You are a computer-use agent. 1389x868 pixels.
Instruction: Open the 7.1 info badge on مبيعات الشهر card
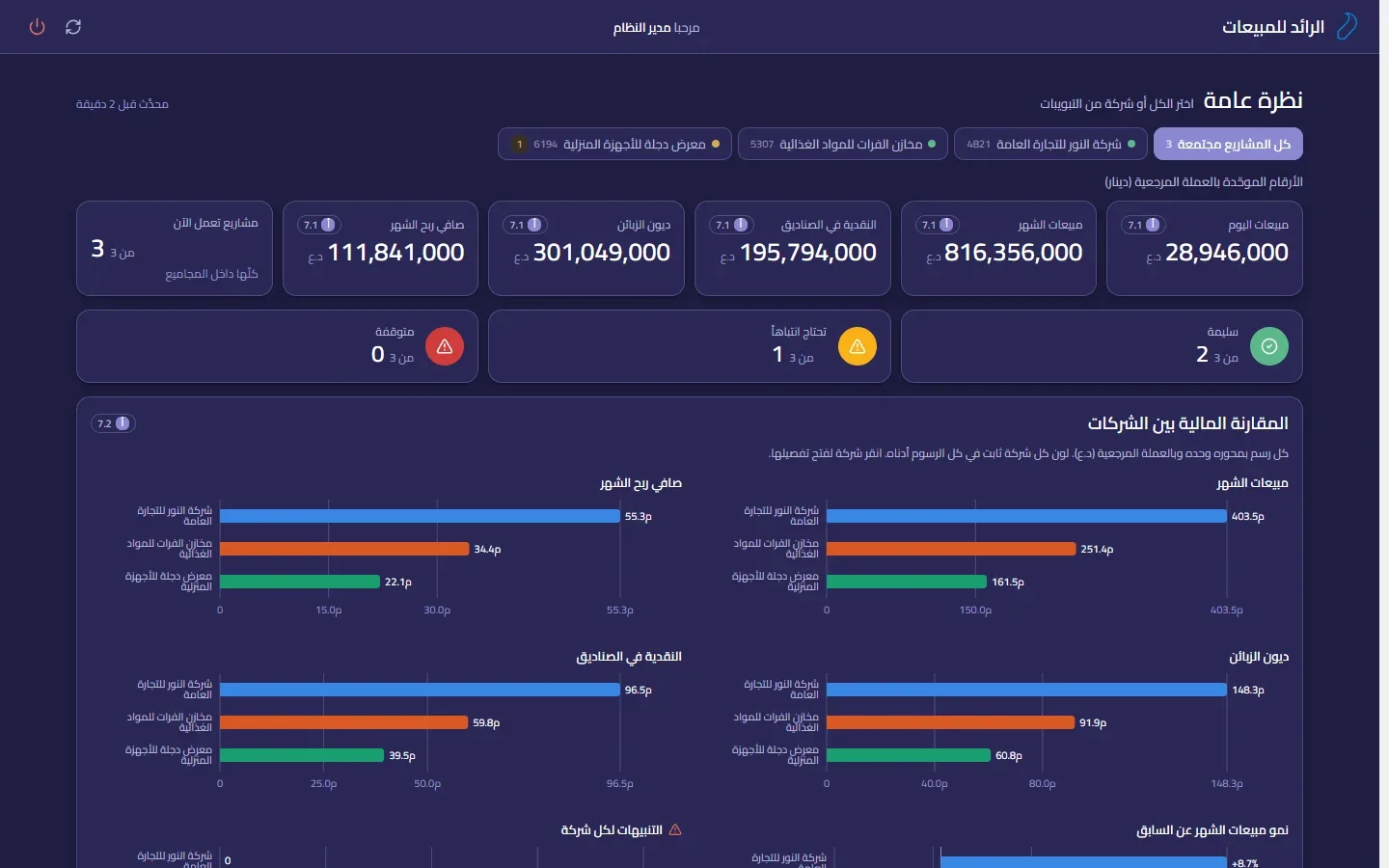(x=938, y=225)
